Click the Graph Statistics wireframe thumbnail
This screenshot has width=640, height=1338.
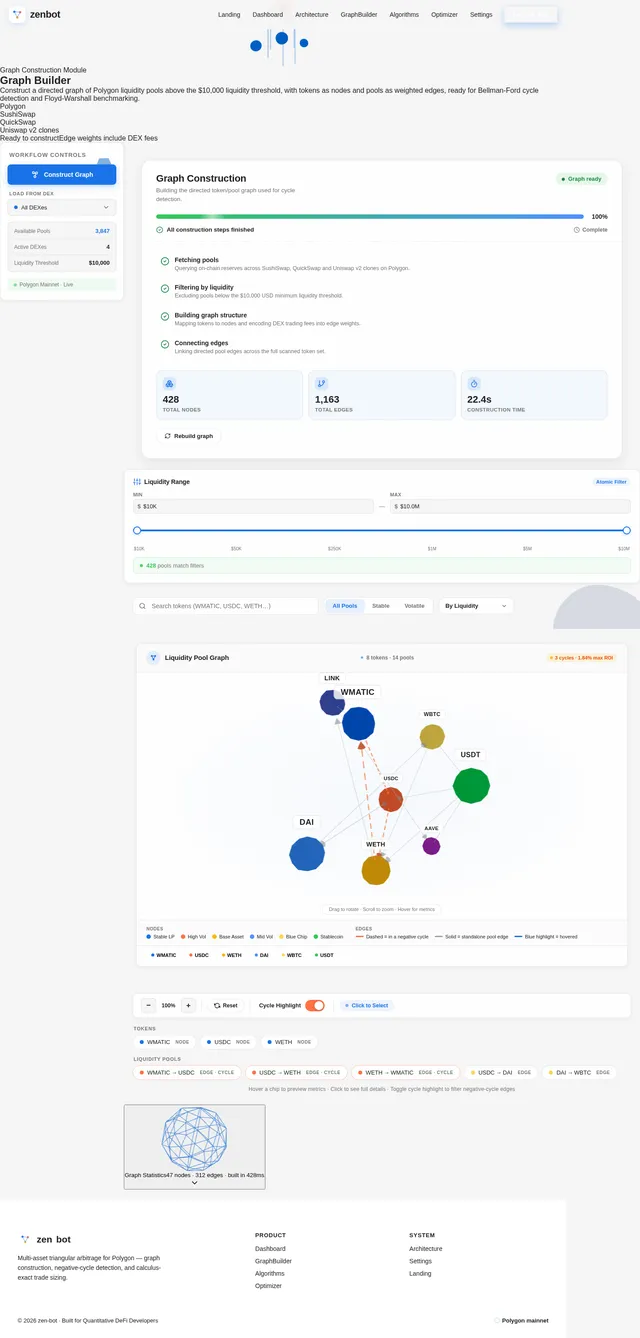194,1138
